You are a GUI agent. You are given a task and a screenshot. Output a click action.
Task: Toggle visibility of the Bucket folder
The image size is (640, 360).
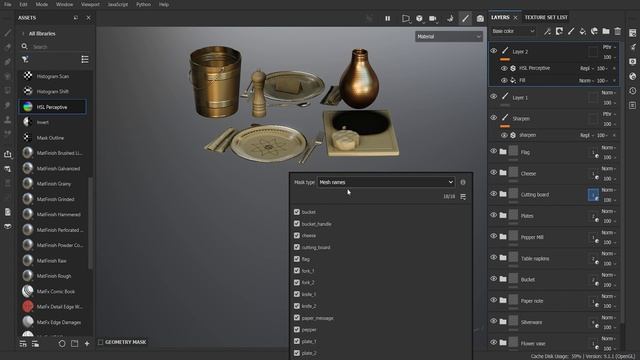493,279
